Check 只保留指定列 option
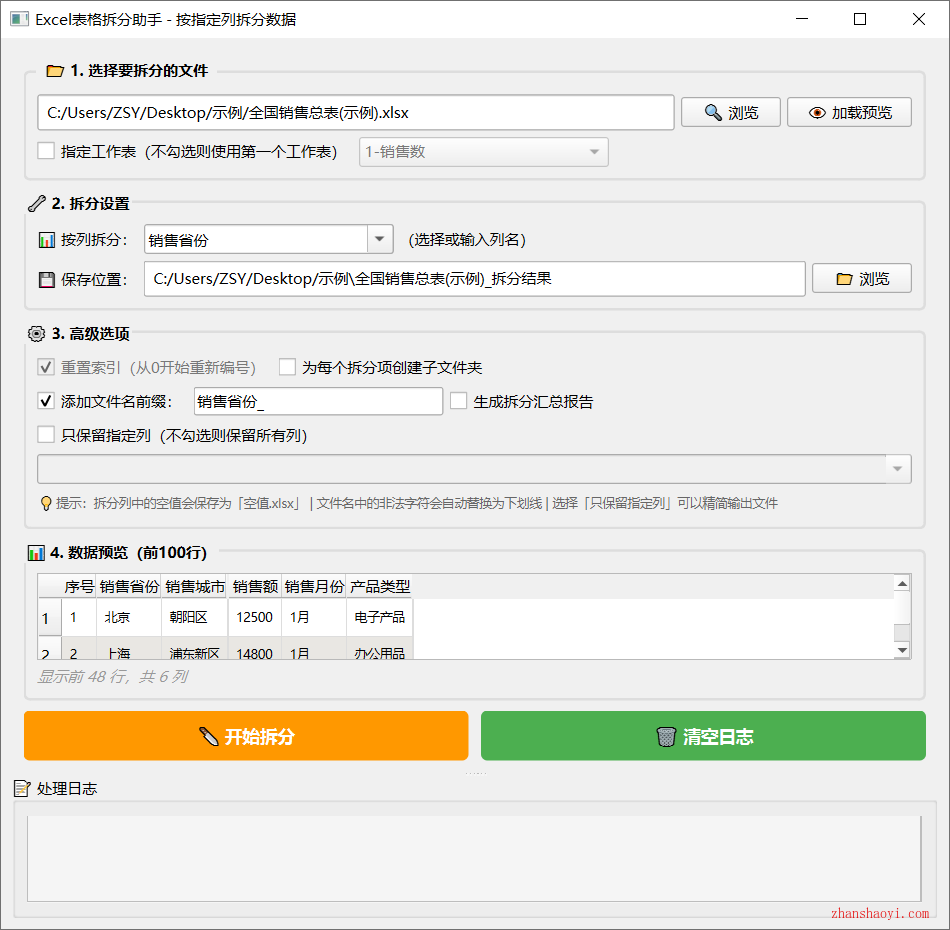Screen dimensions: 950x930 tap(46, 435)
